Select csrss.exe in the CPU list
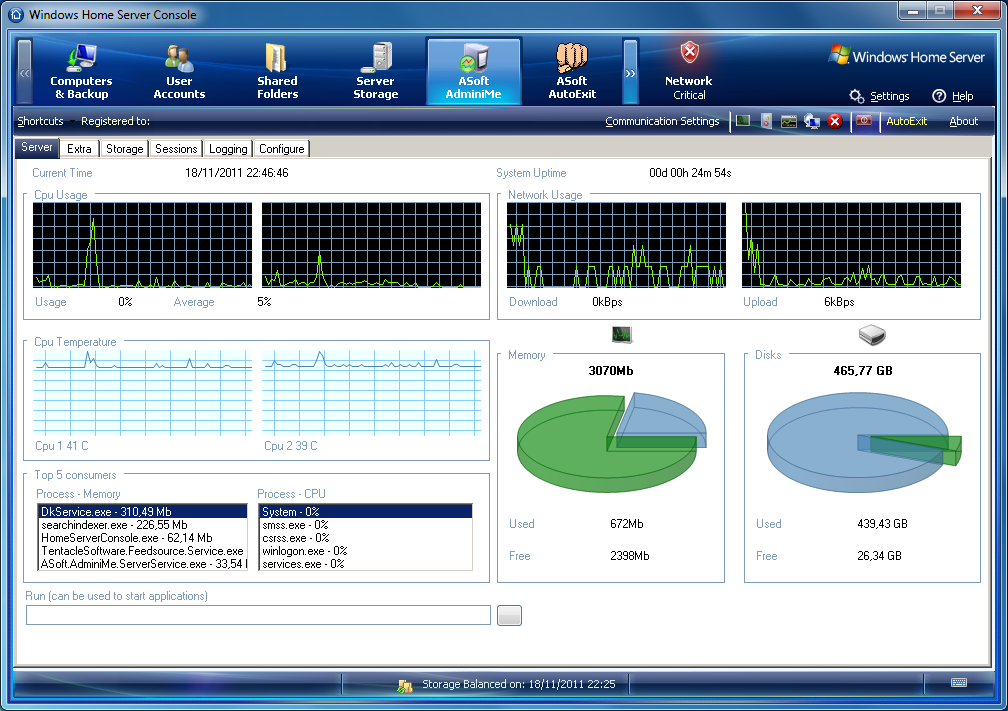Image resolution: width=1008 pixels, height=711 pixels. 366,537
